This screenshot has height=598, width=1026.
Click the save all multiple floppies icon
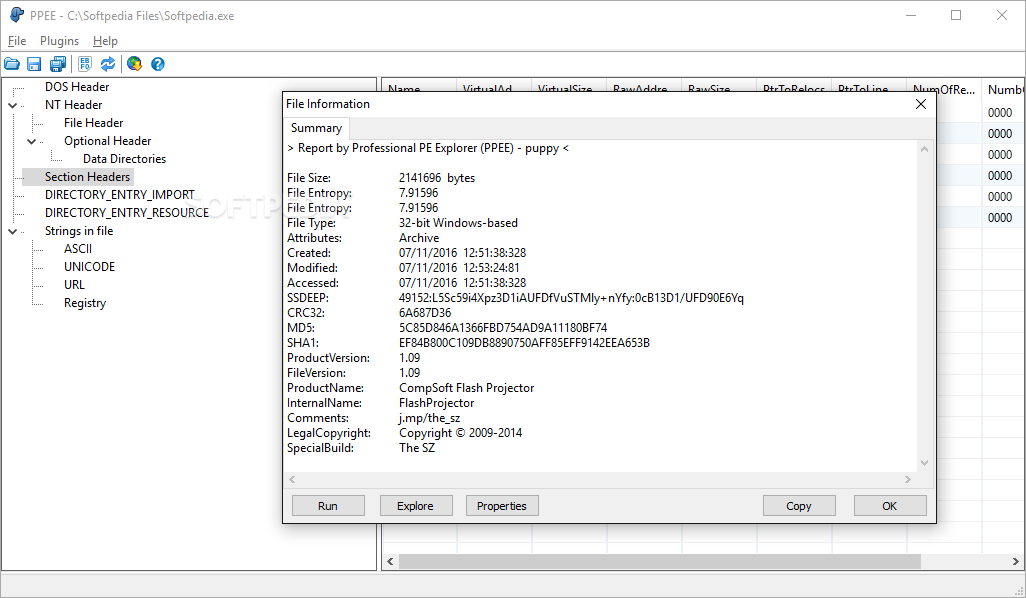[x=58, y=64]
